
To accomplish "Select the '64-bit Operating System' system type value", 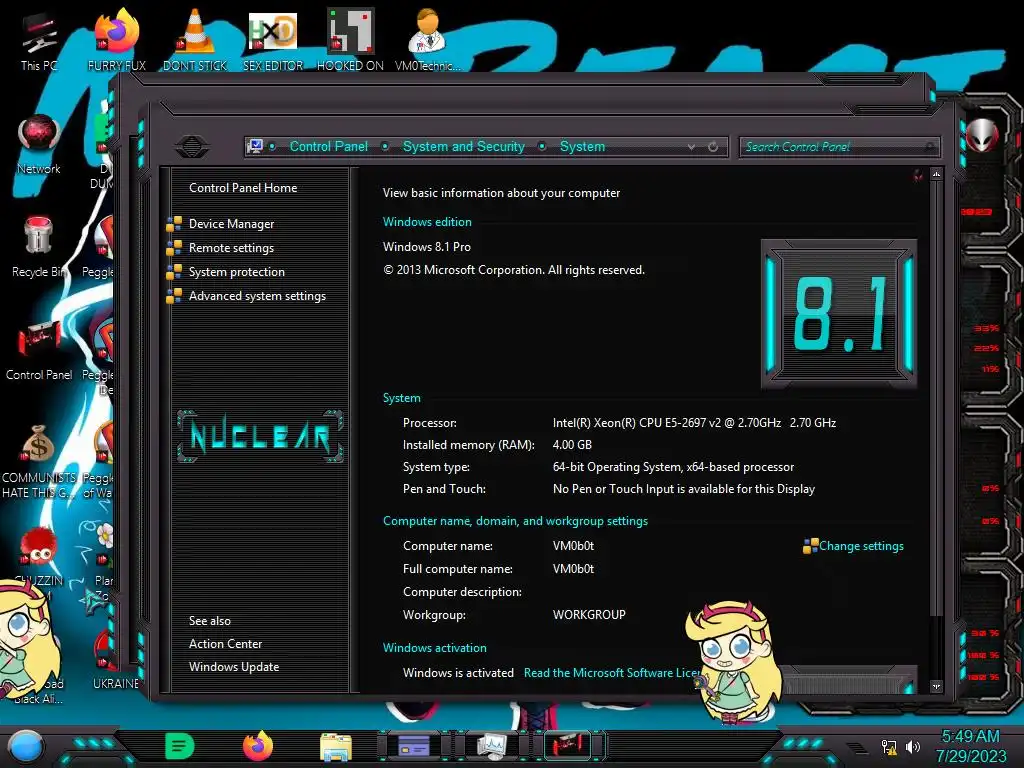I will (x=673, y=467).
